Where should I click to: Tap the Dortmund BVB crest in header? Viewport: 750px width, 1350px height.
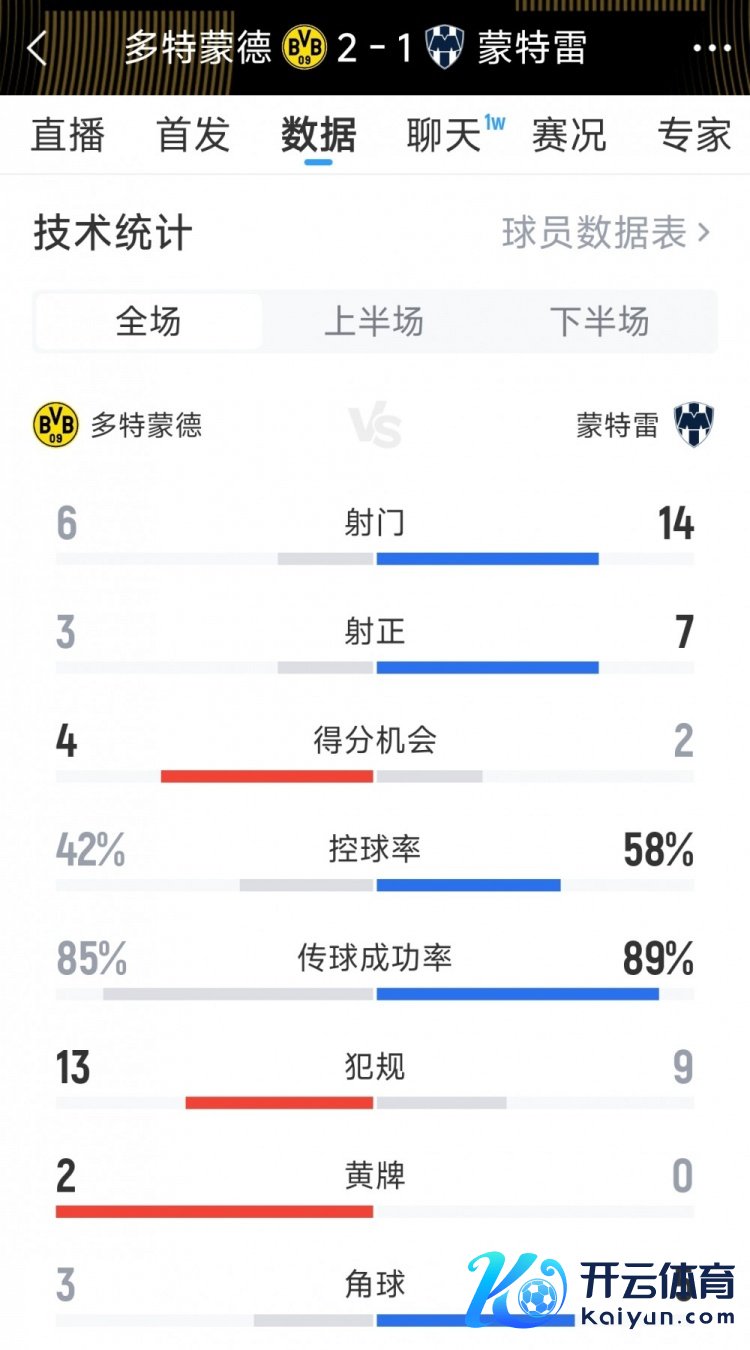click(304, 48)
